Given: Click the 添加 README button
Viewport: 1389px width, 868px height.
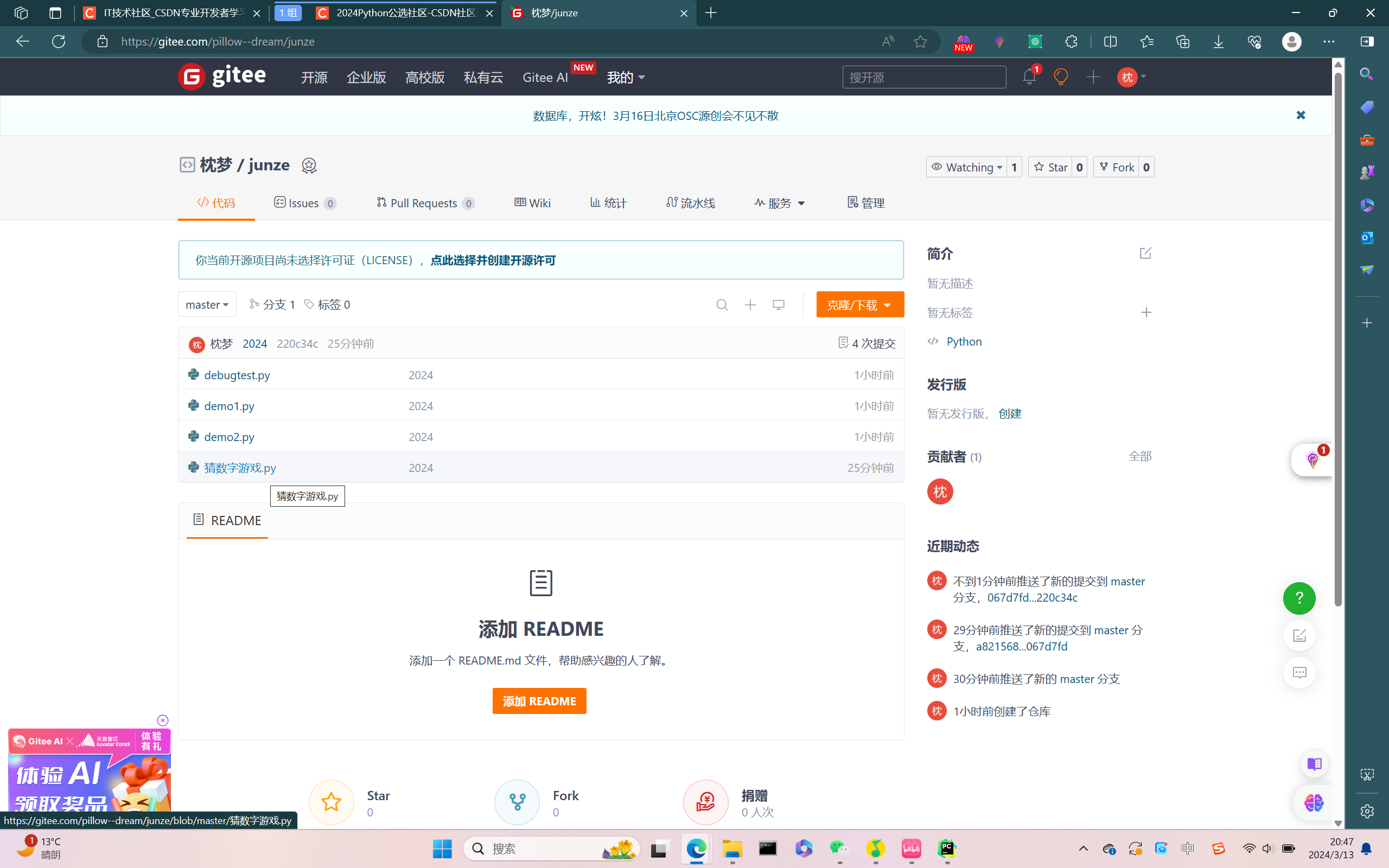Looking at the screenshot, I should click(x=539, y=701).
